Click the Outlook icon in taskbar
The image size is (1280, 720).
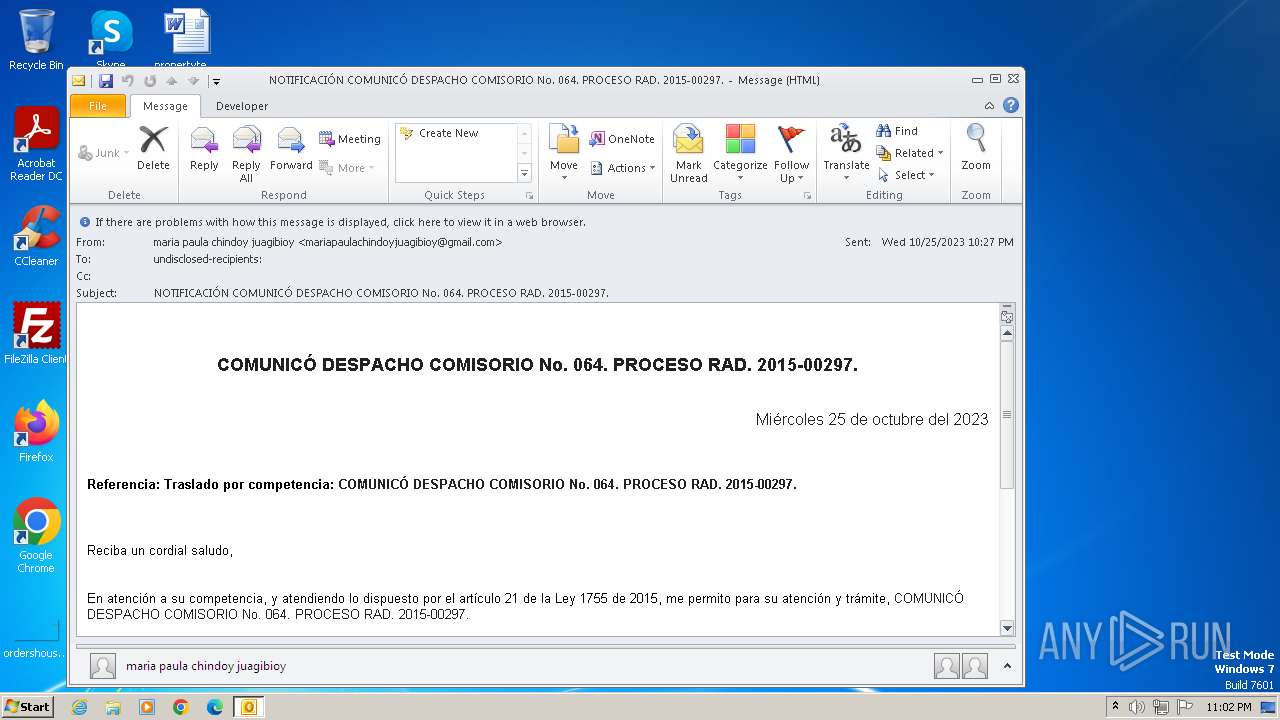pos(248,707)
